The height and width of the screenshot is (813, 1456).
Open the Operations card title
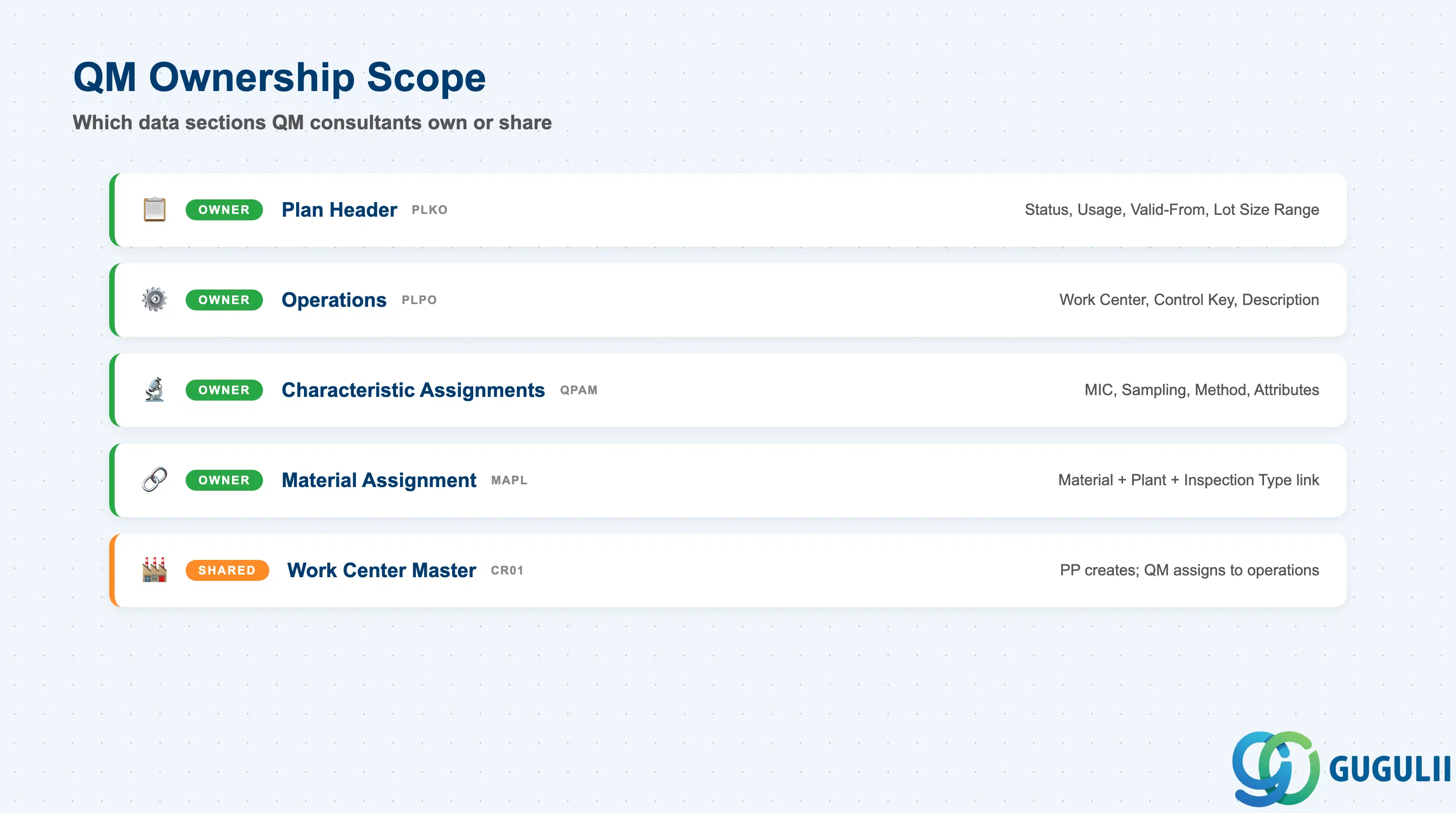point(334,300)
